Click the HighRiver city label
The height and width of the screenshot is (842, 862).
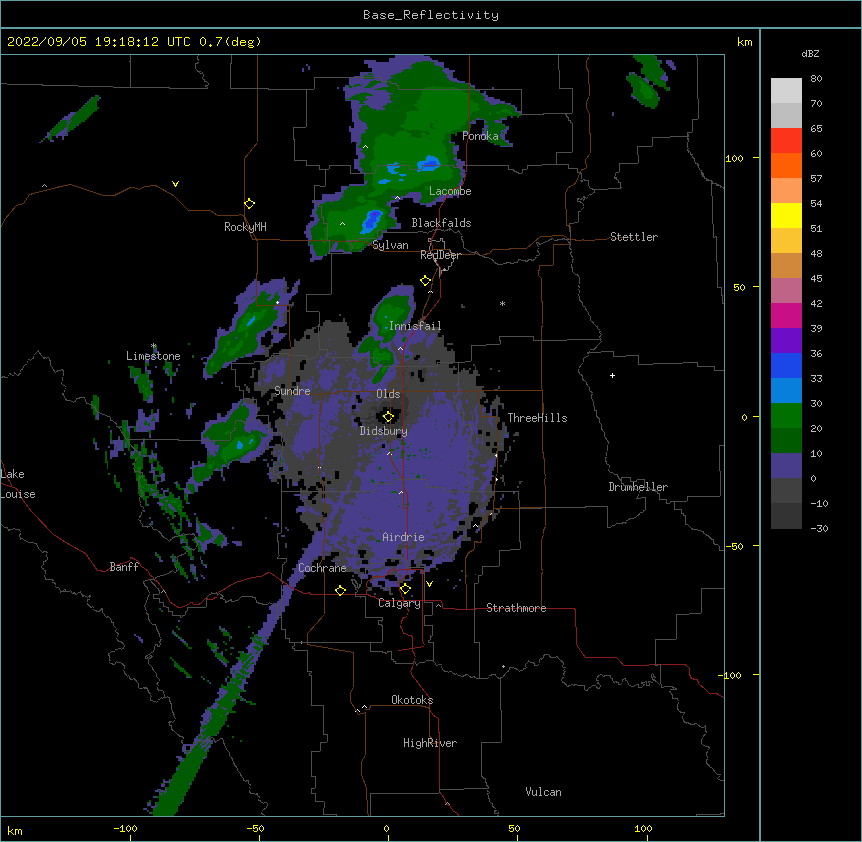[x=430, y=743]
